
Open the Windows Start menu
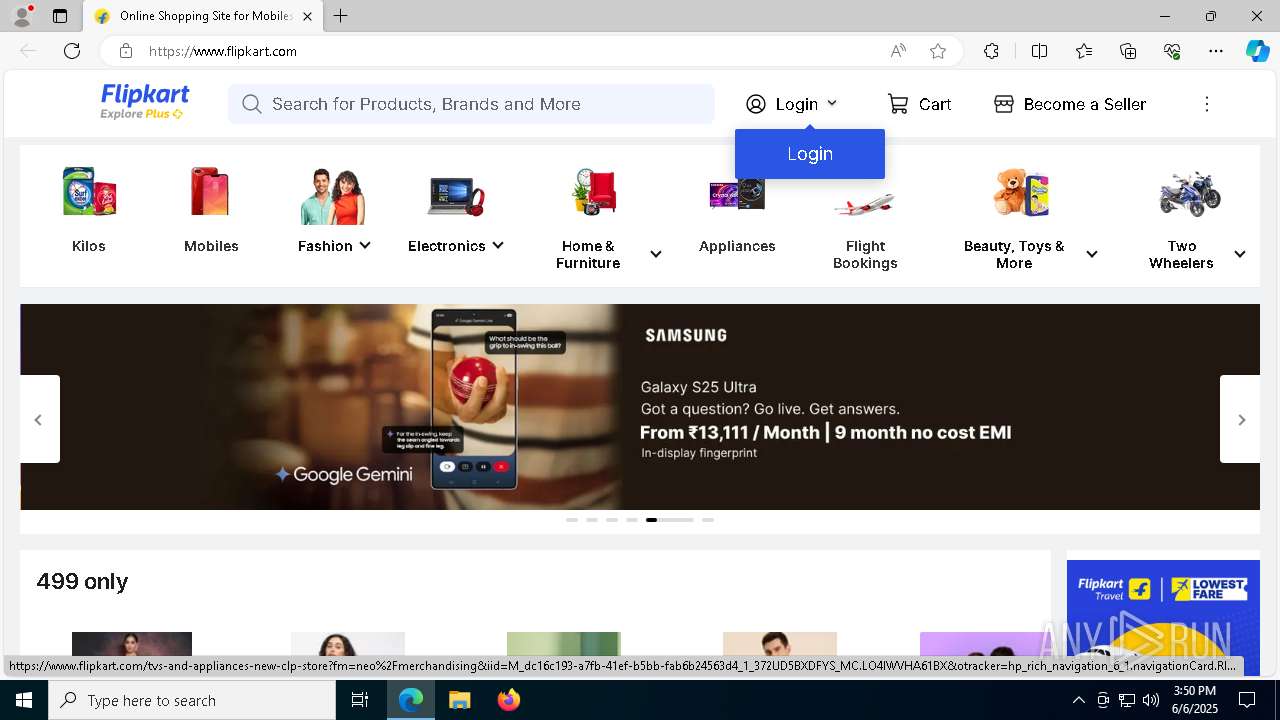pos(24,700)
